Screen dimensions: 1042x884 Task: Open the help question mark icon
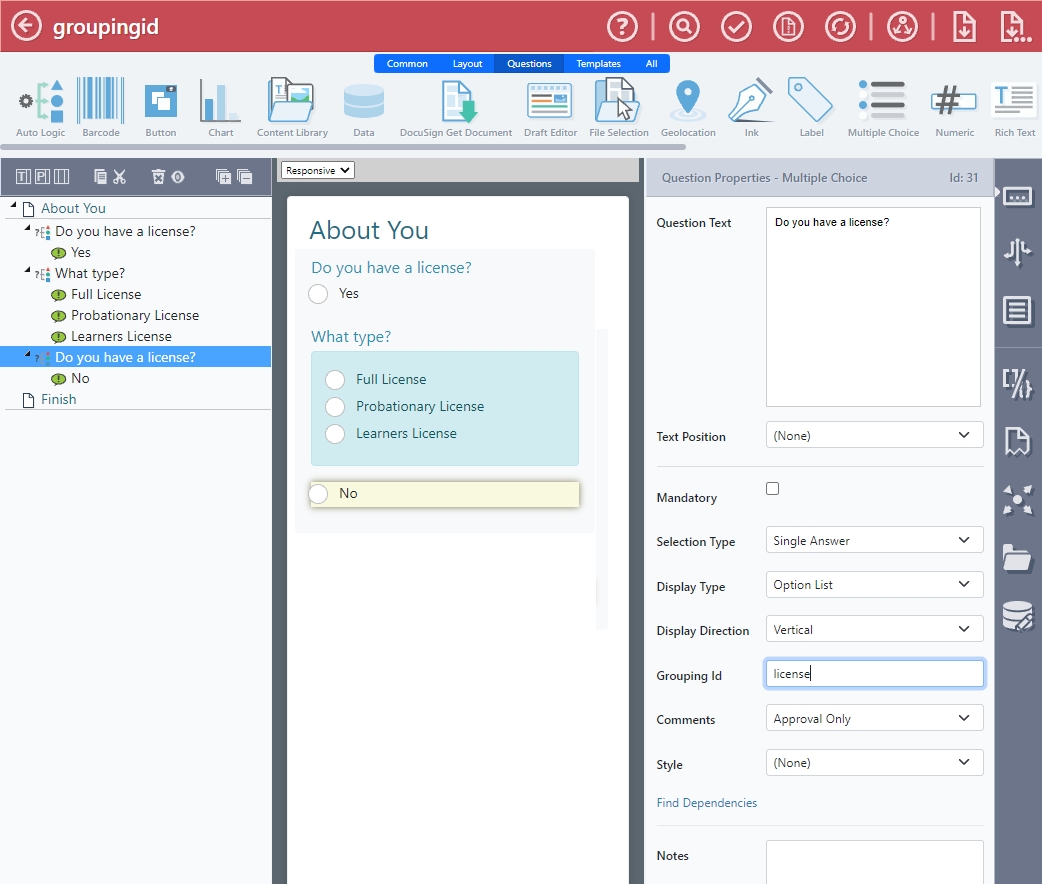[x=622, y=27]
